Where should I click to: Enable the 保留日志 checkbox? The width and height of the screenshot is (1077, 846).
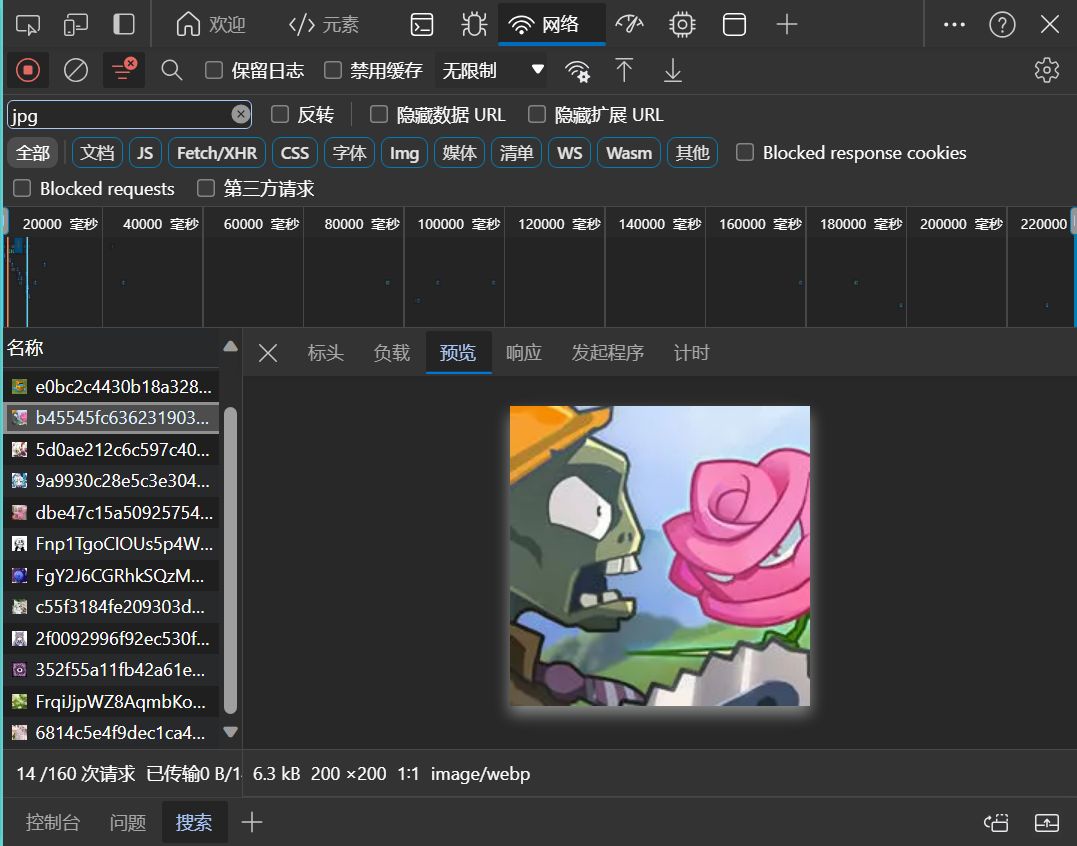214,70
